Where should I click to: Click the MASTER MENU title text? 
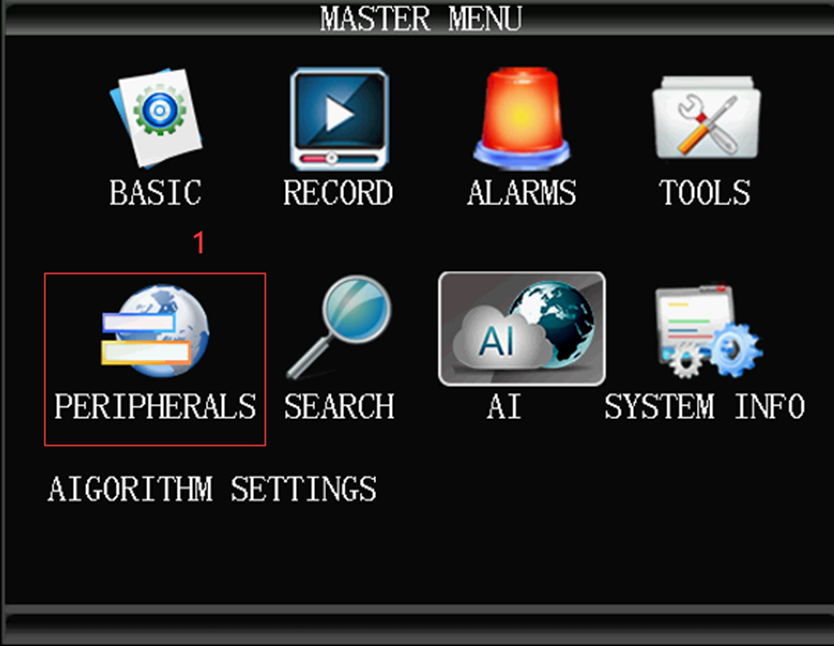pyautogui.click(x=421, y=19)
